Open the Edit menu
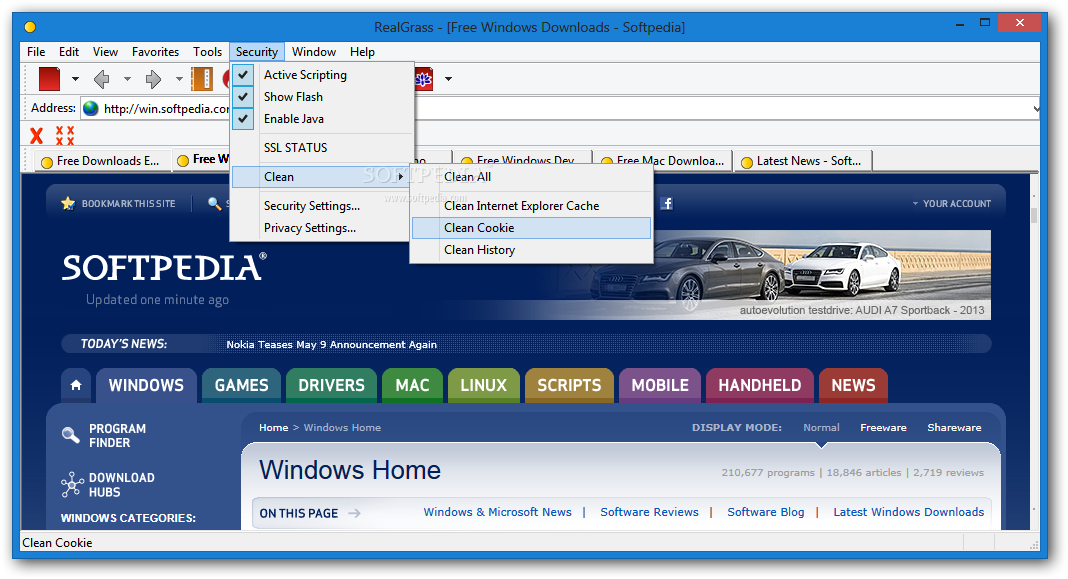 click(69, 52)
